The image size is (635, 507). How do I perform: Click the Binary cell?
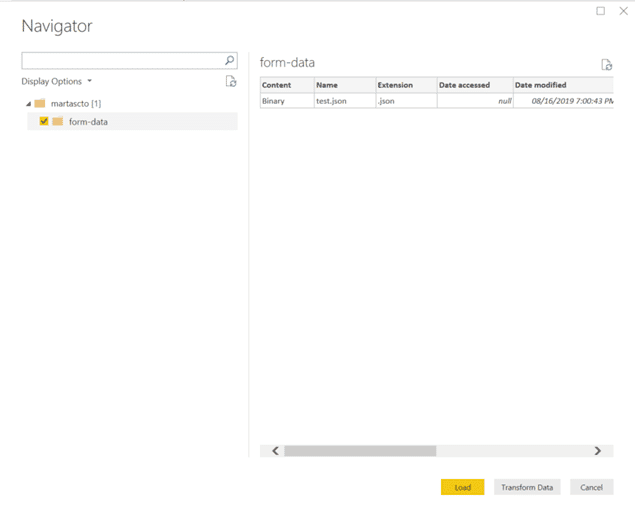coord(287,101)
